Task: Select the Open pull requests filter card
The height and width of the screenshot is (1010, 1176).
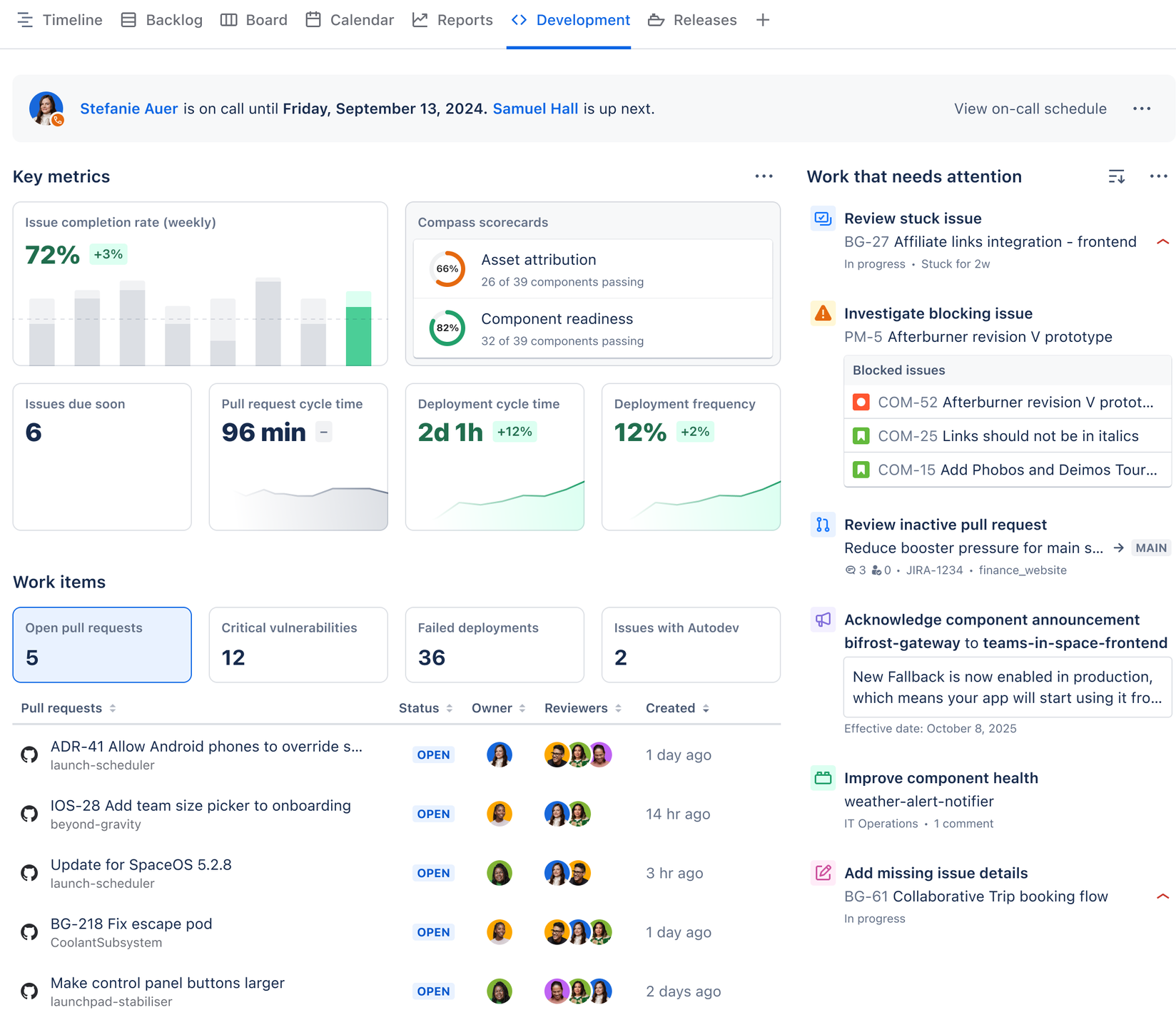Action: 102,644
